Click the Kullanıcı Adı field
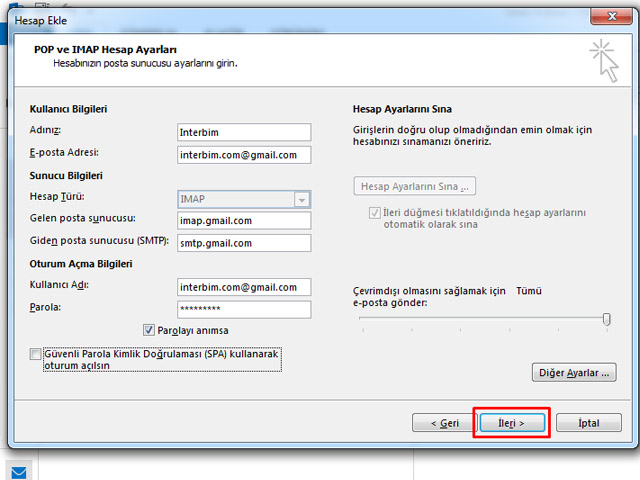 click(x=244, y=287)
